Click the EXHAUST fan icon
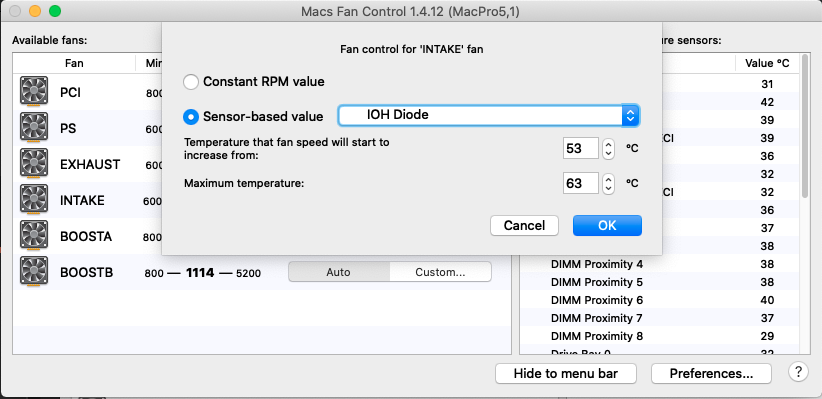The image size is (822, 399). click(x=34, y=164)
